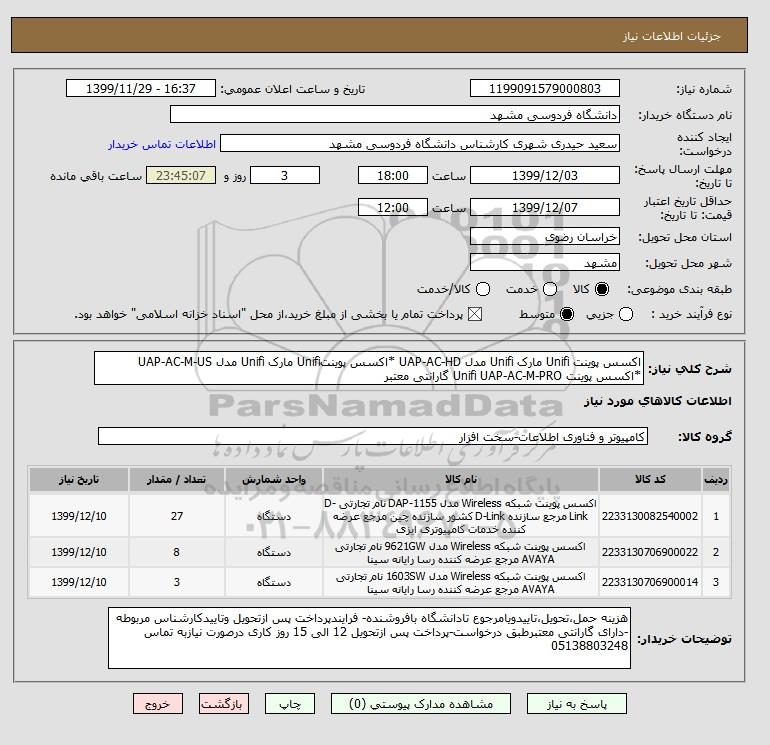Screen dimensions: 770x745
Task: Click quantity cell showing 8
Action: pyautogui.click(x=177, y=552)
